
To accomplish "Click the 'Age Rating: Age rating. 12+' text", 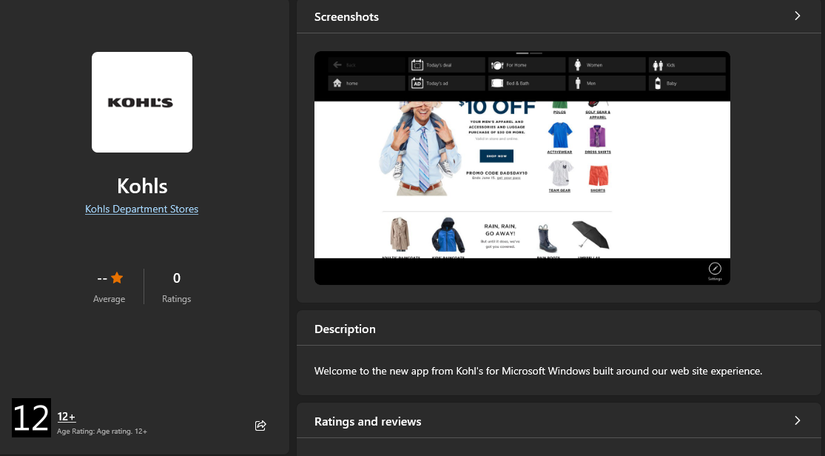I will click(102, 431).
